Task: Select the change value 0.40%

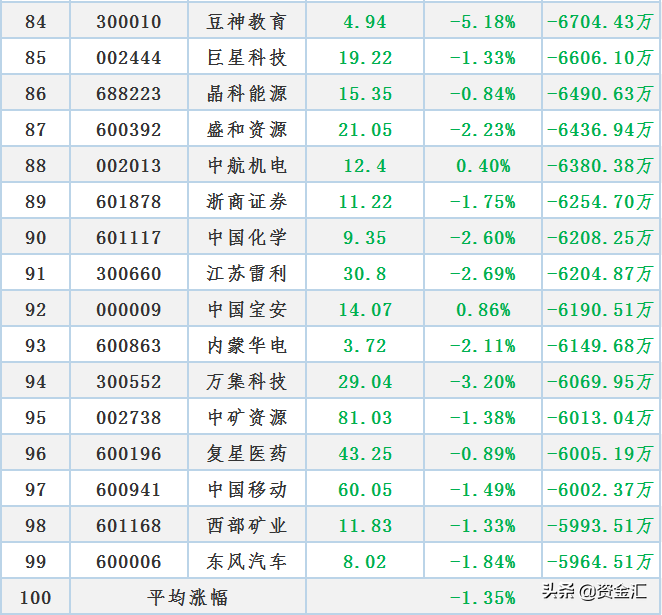Action: coord(483,166)
